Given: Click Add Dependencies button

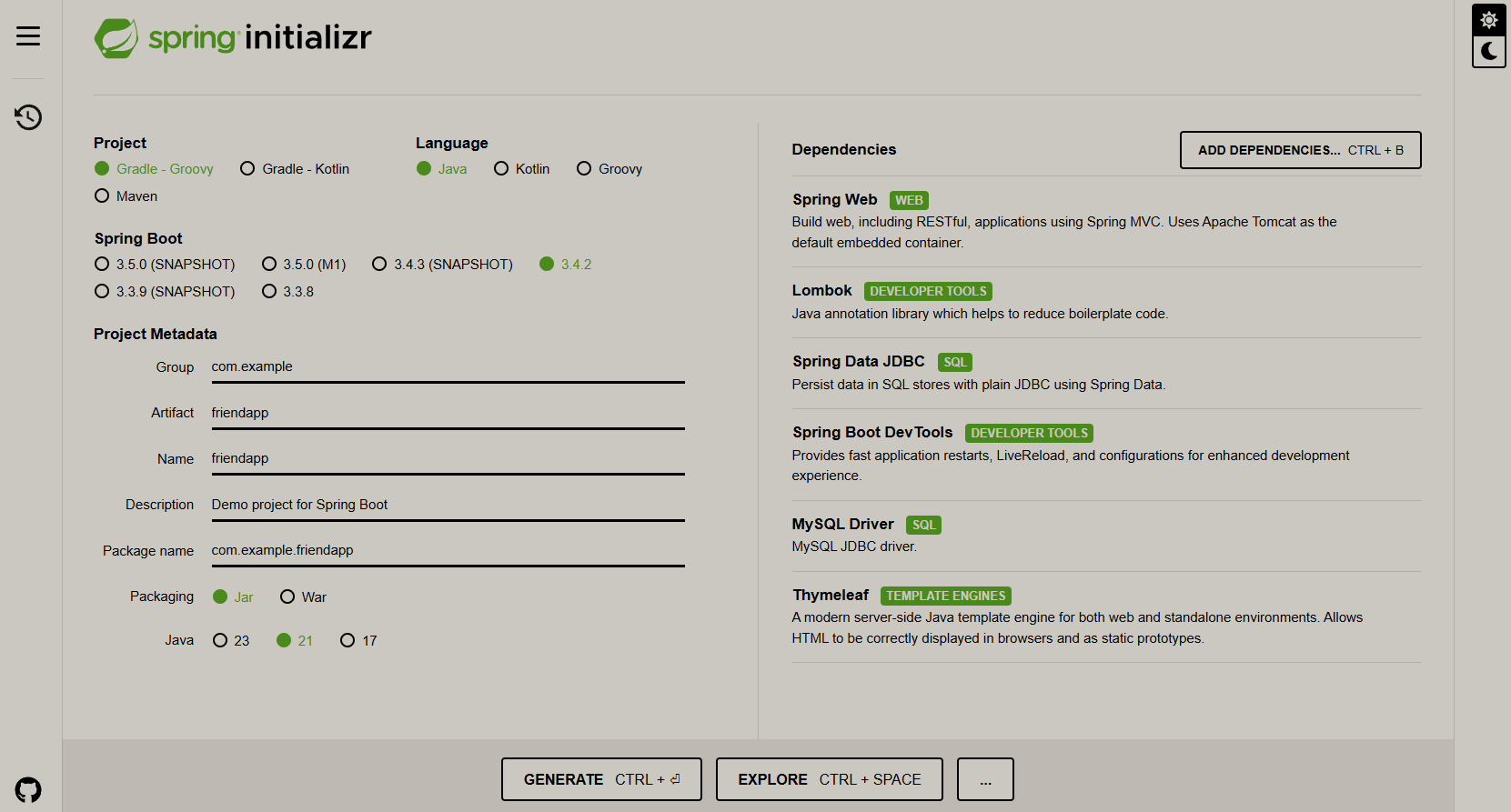Looking at the screenshot, I should click(1300, 150).
